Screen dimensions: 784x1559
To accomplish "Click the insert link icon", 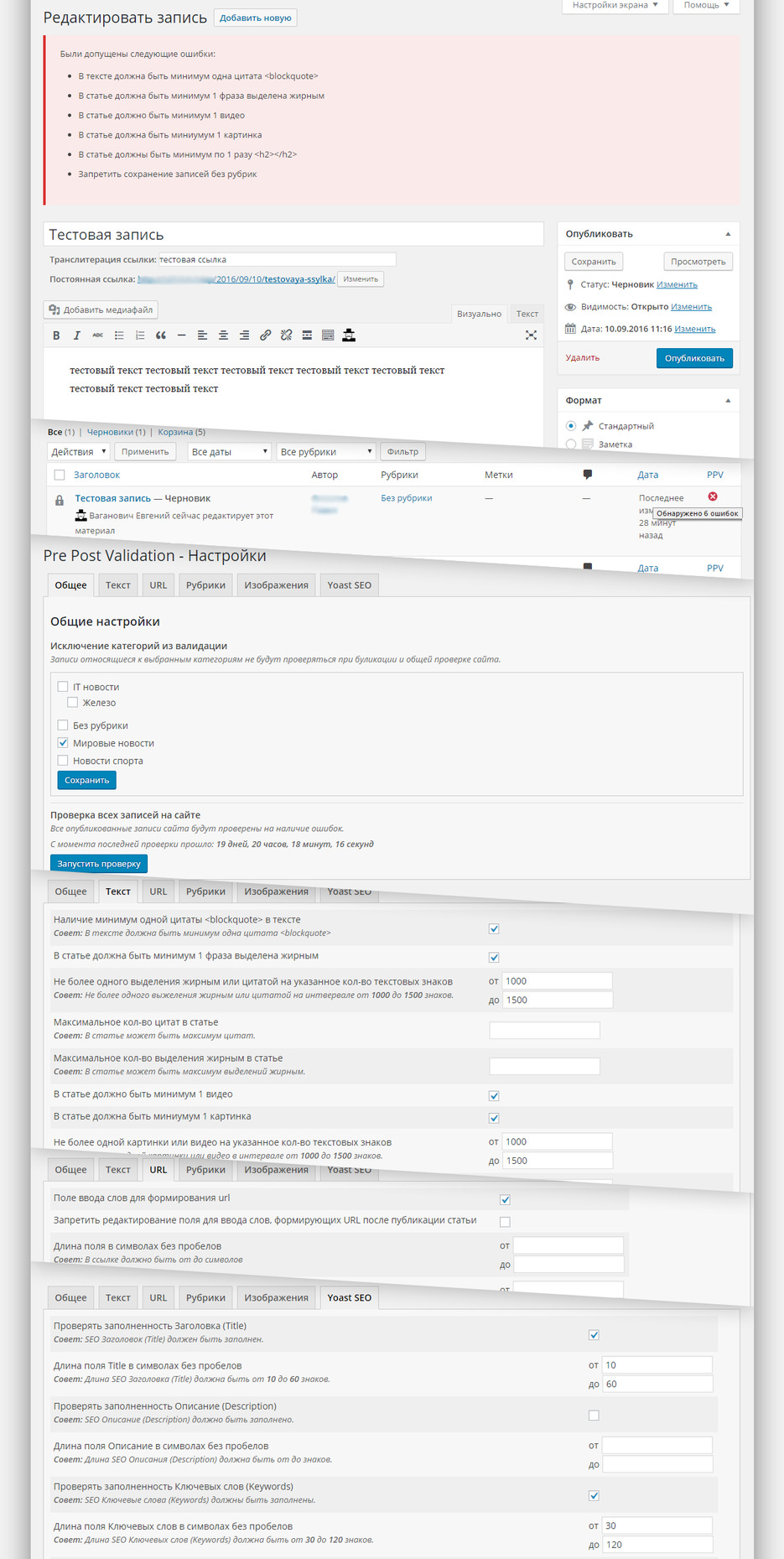I will (x=265, y=335).
